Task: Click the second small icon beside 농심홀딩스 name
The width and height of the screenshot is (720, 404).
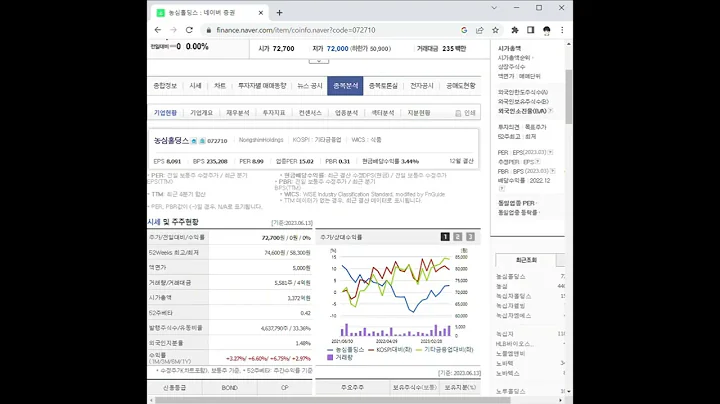Action: point(202,141)
